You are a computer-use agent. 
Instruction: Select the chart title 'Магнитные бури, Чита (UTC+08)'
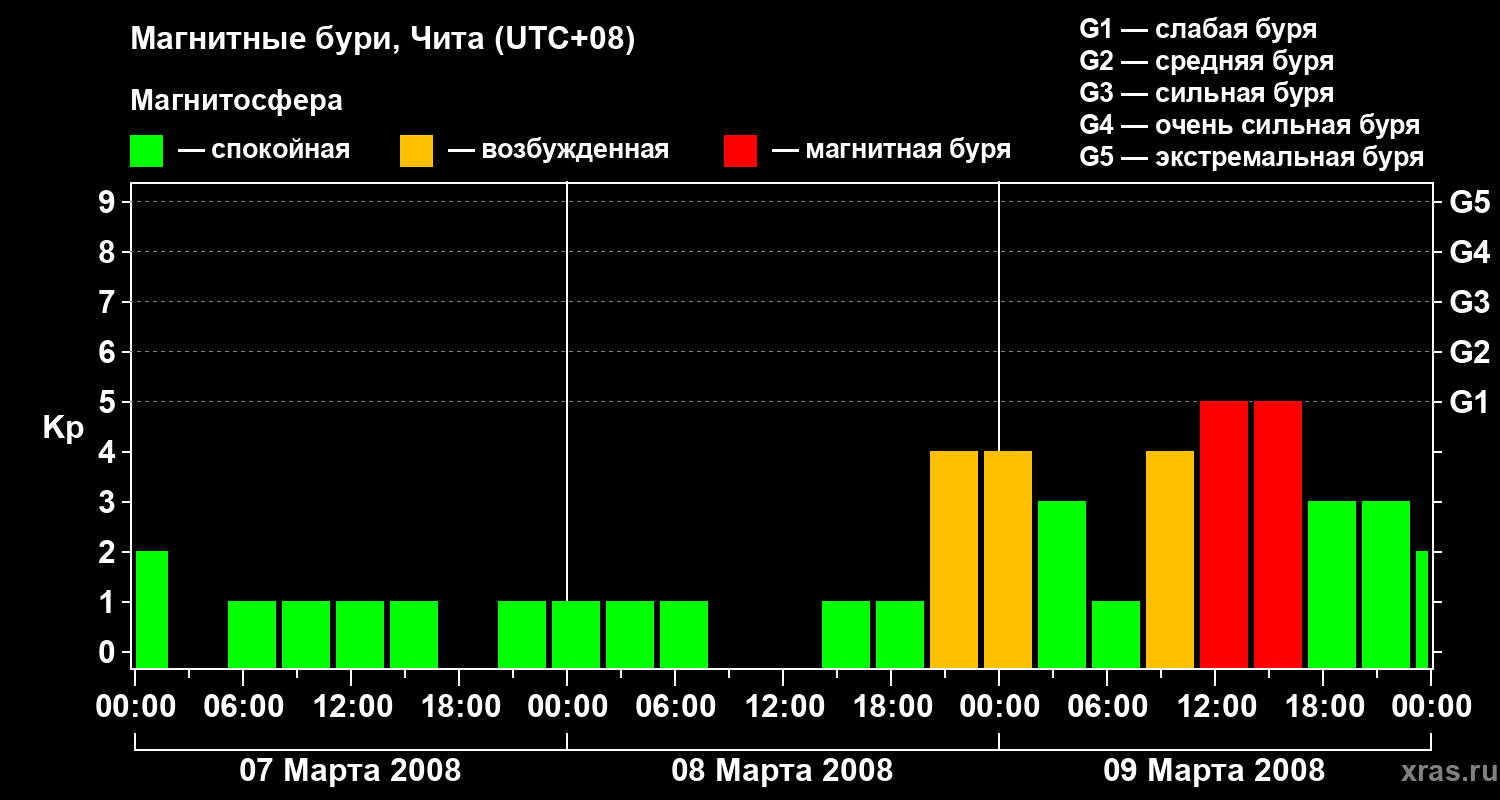pos(383,40)
